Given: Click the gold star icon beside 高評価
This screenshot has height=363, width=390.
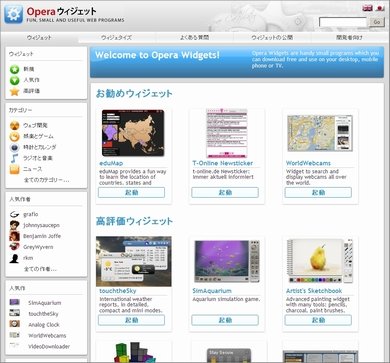Looking at the screenshot, I should click(14, 91).
